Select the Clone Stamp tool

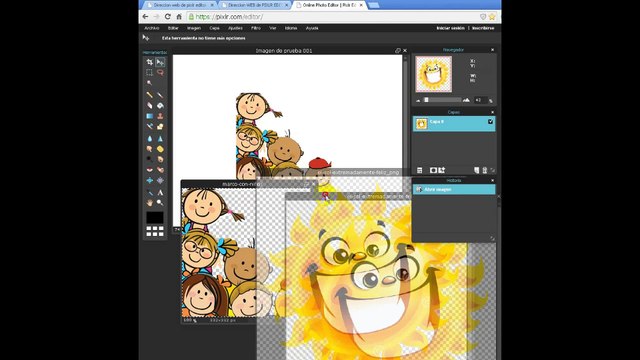click(x=160, y=116)
